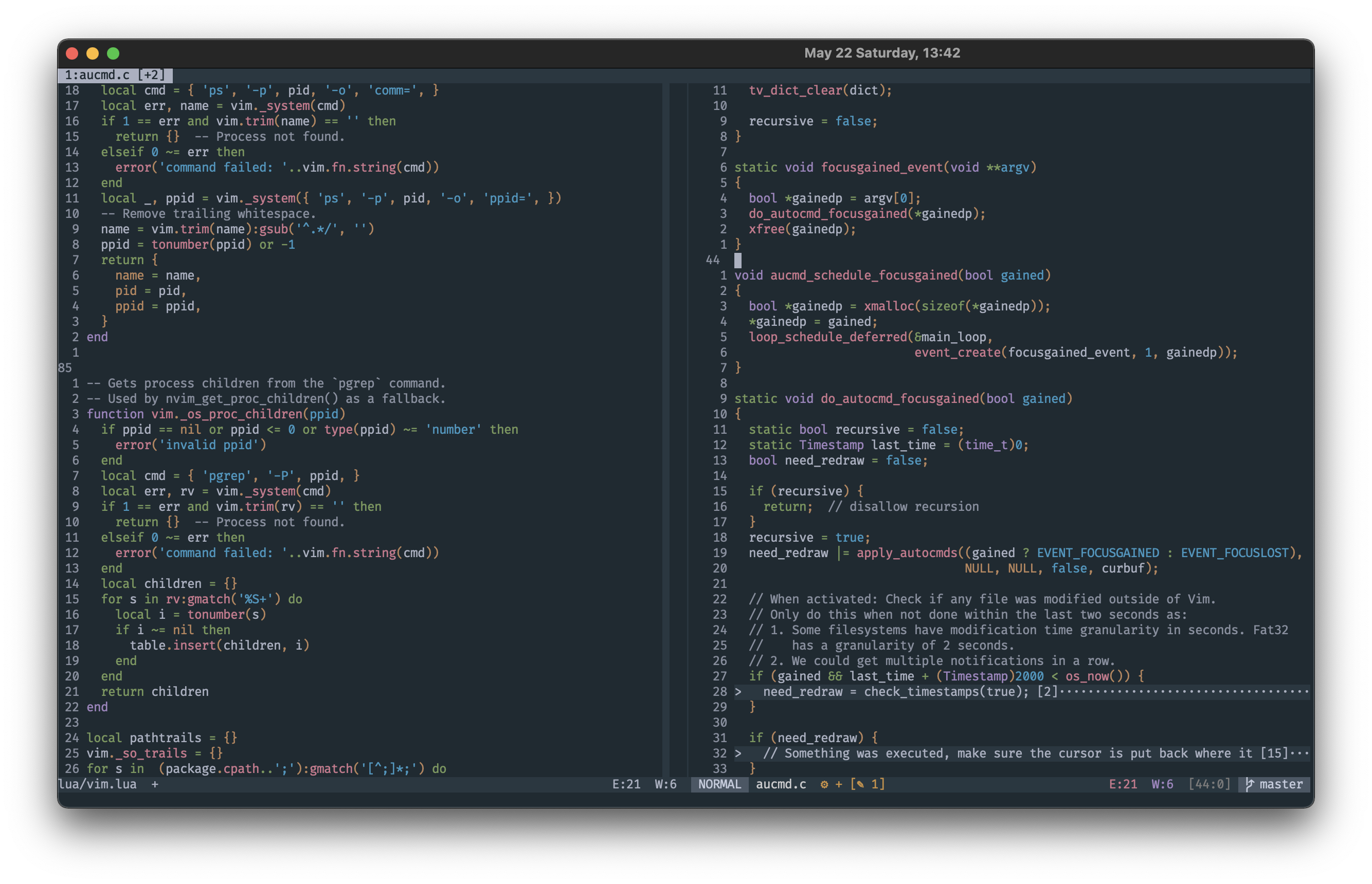Image resolution: width=1372 pixels, height=884 pixels.
Task: Click 'NULL, NULL, false, curbuf);' line
Action: pos(1061,568)
